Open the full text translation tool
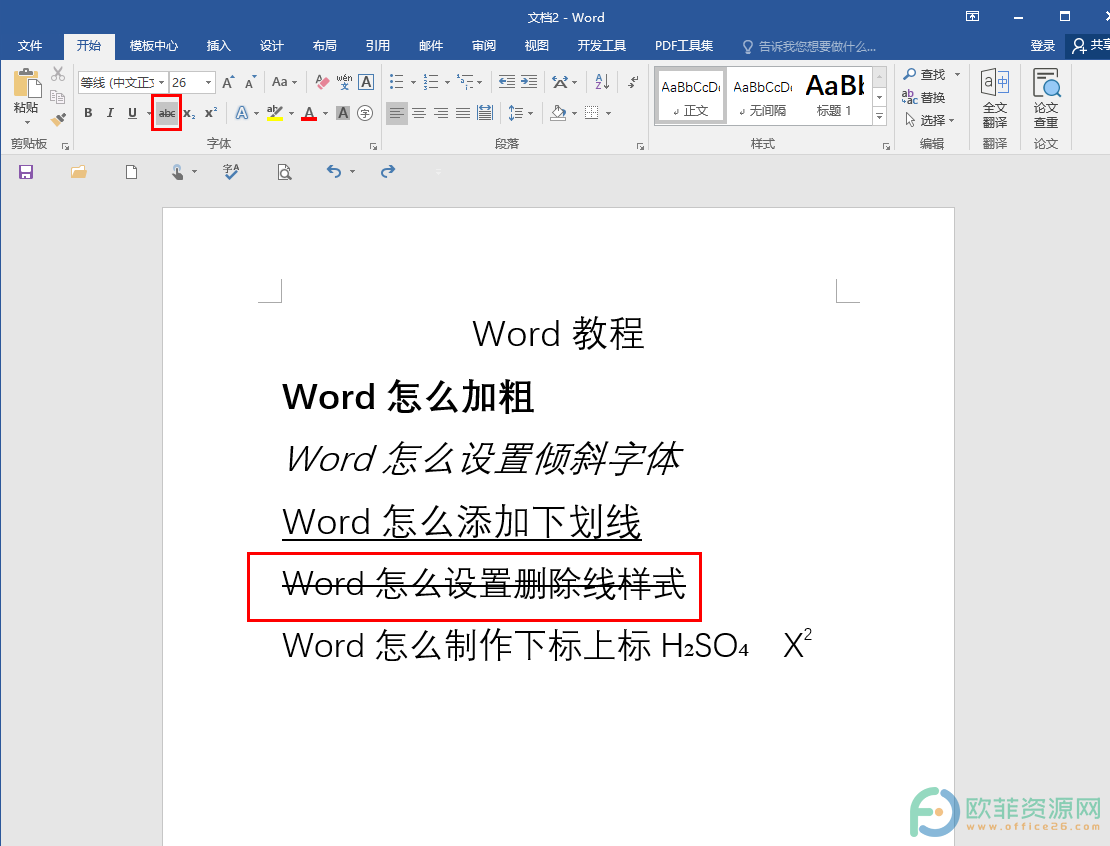 tap(995, 98)
